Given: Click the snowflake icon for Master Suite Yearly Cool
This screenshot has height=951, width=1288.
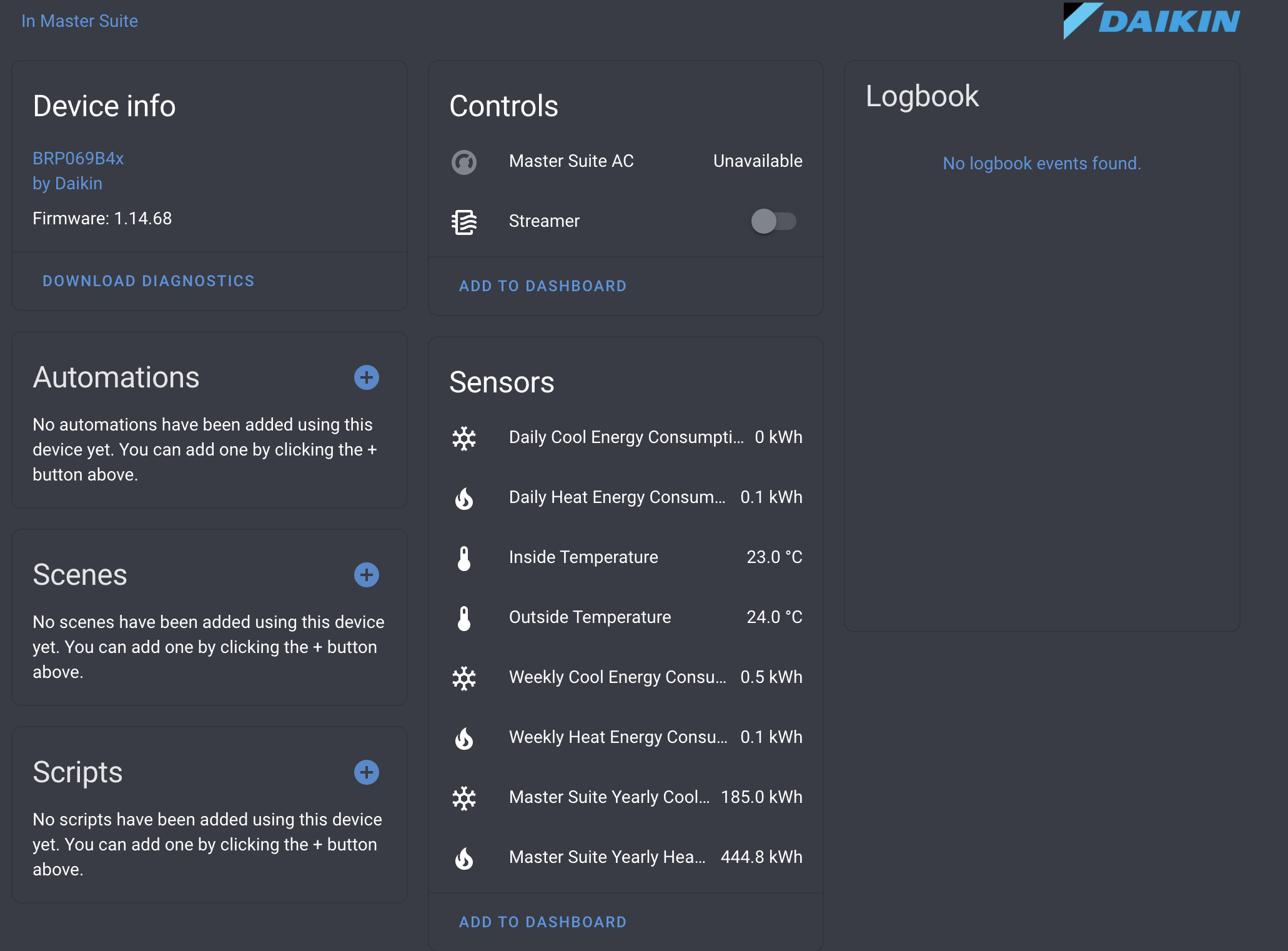Looking at the screenshot, I should click(x=465, y=798).
